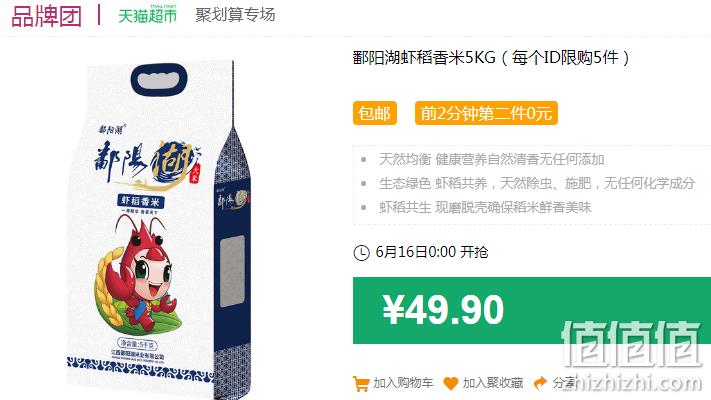
Task: Click the 6月16日0:00 开抢 start time text
Action: click(432, 252)
